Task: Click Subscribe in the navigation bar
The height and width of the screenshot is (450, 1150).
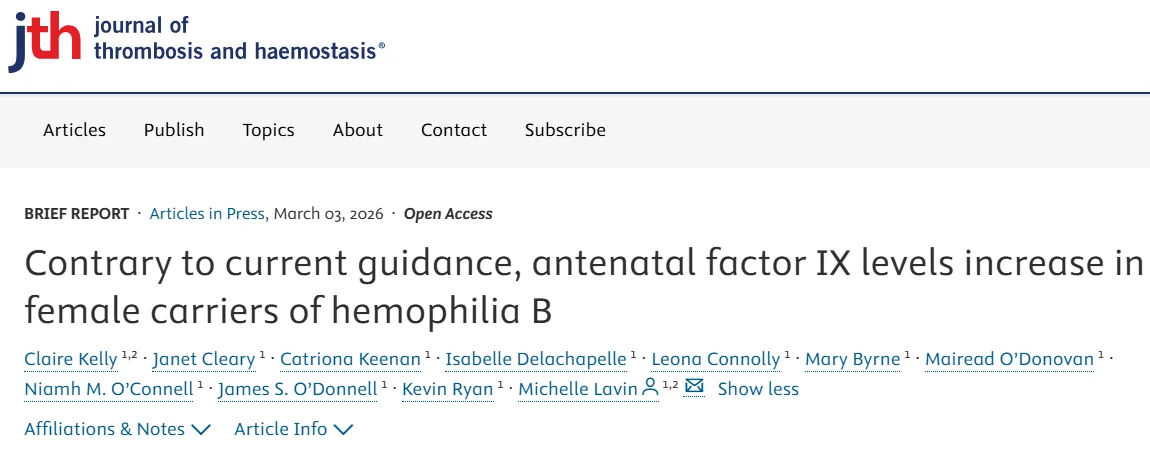Action: [x=565, y=130]
